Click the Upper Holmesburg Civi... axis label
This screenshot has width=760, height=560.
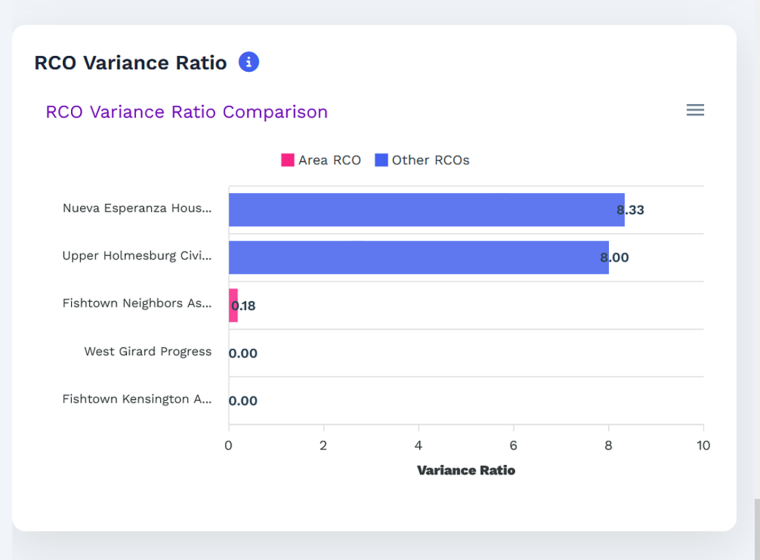point(137,256)
